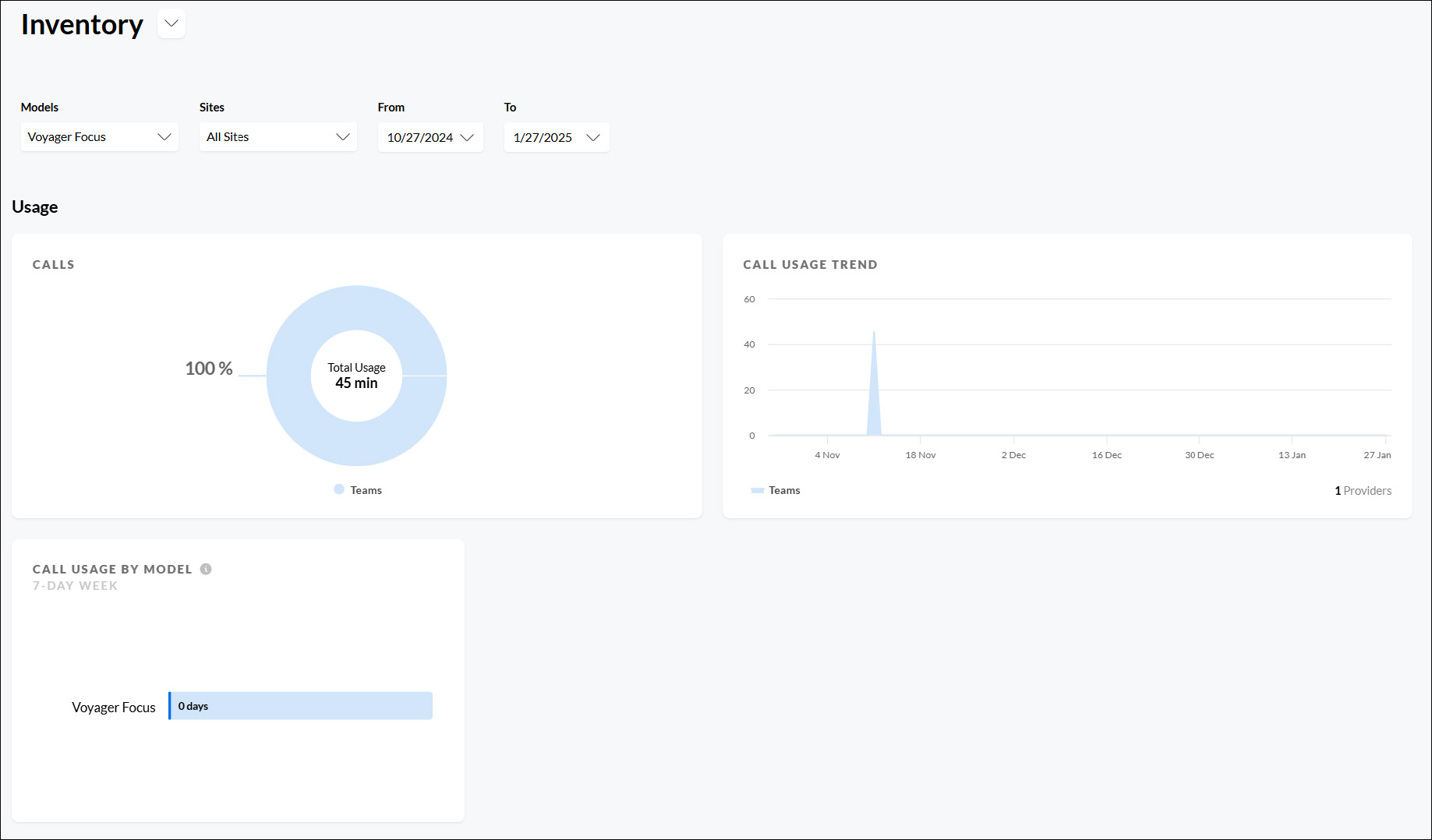Click the dropdown arrow on the Sites selector
Viewport: 1432px width, 840px height.
343,137
